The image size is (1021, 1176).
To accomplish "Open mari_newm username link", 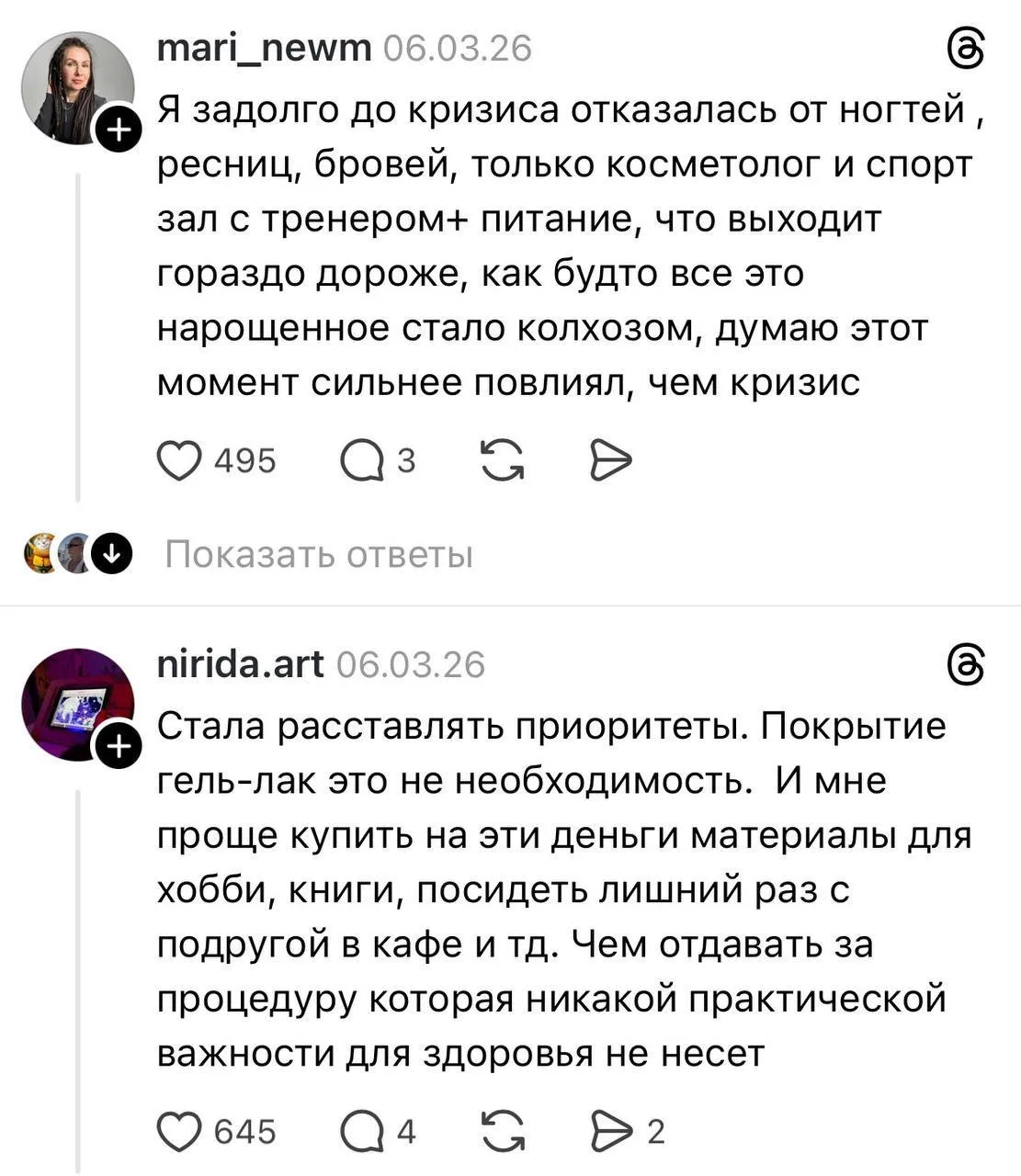I will (264, 48).
